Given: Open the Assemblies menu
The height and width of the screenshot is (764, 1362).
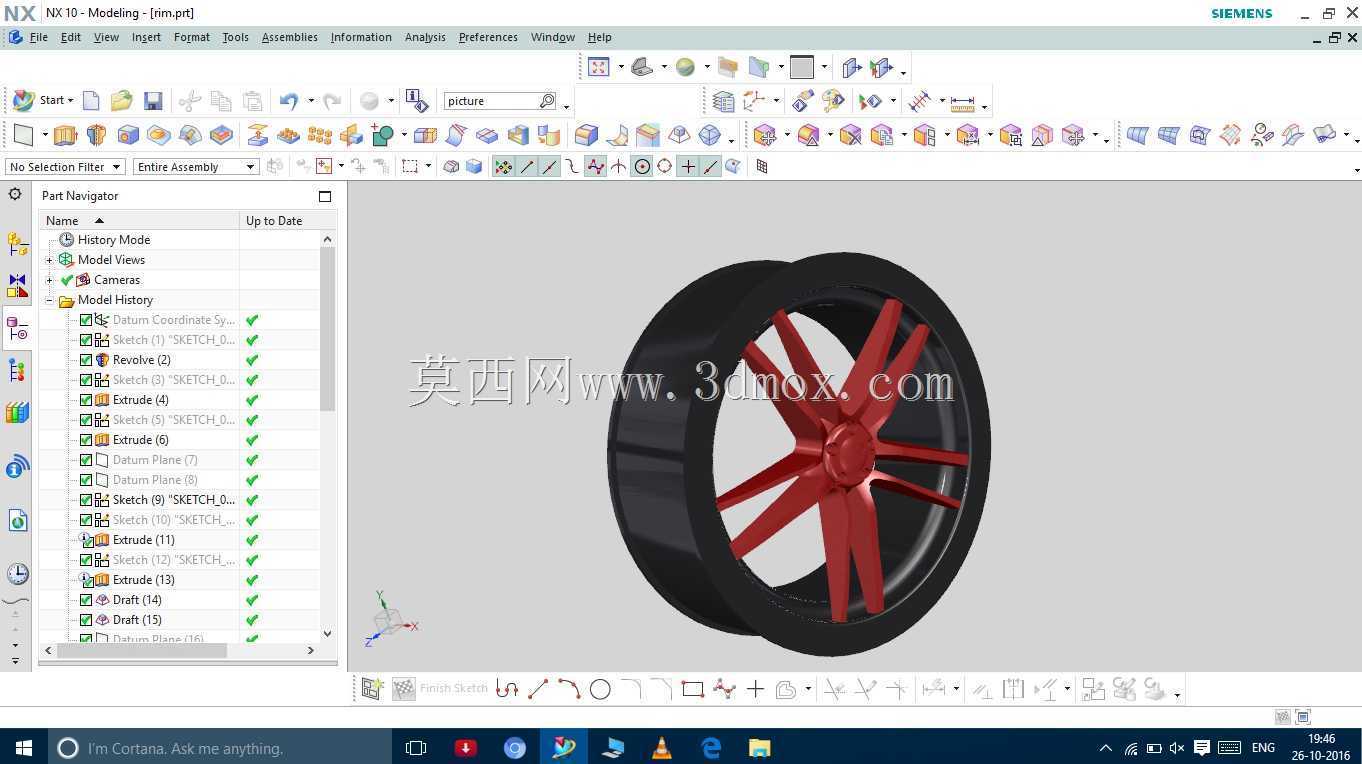Looking at the screenshot, I should 290,37.
